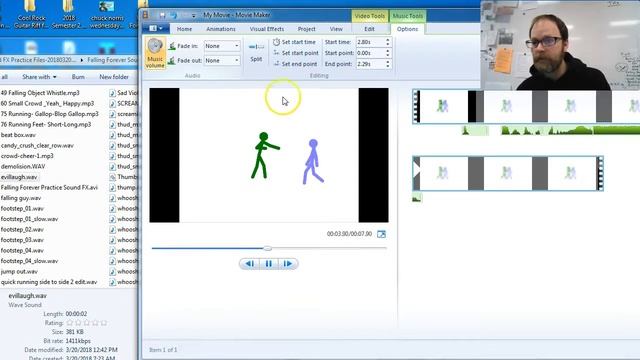
Task: Open the Project tab
Action: [307, 29]
